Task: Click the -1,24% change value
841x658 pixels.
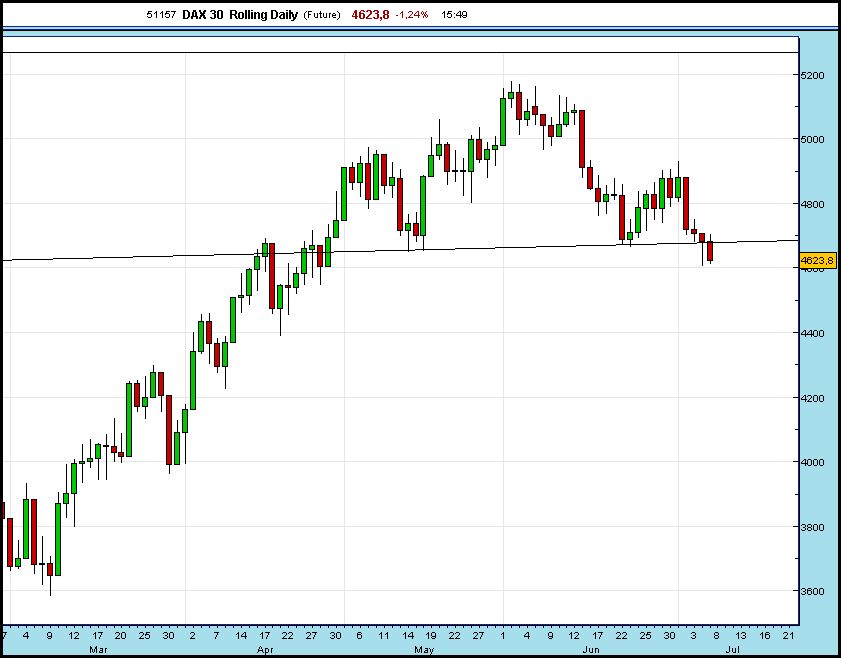Action: (x=412, y=15)
